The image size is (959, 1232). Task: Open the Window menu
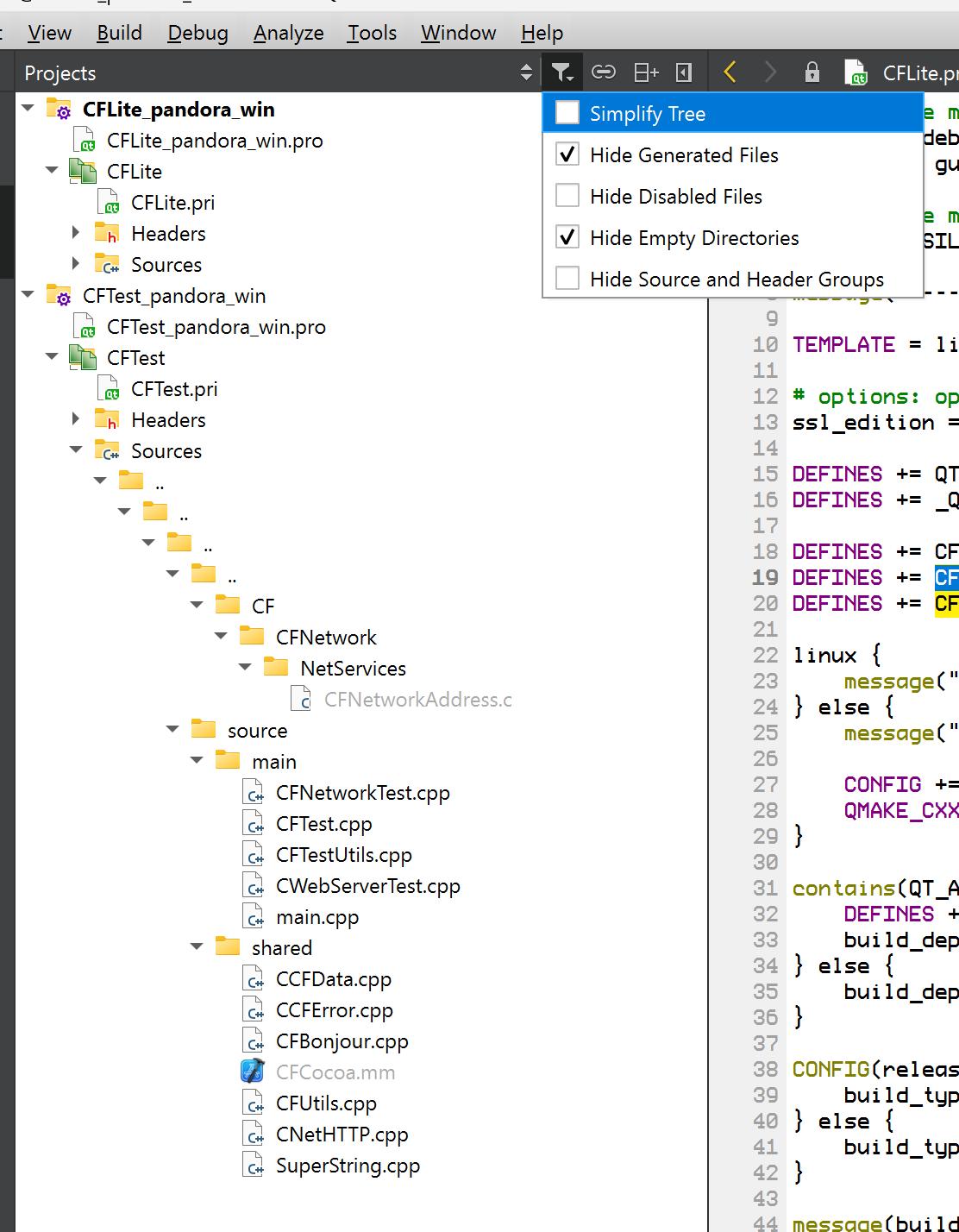coord(459,33)
